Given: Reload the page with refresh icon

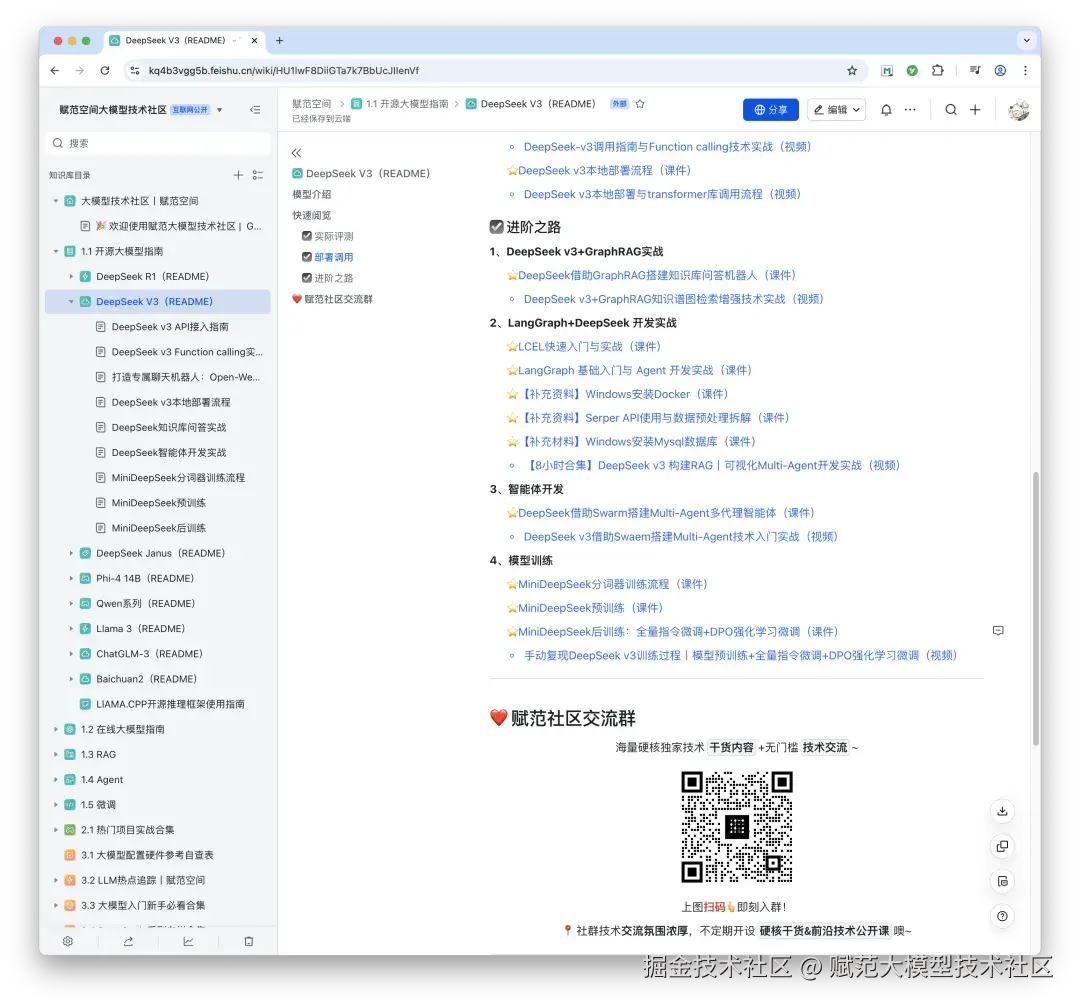Looking at the screenshot, I should tap(105, 70).
